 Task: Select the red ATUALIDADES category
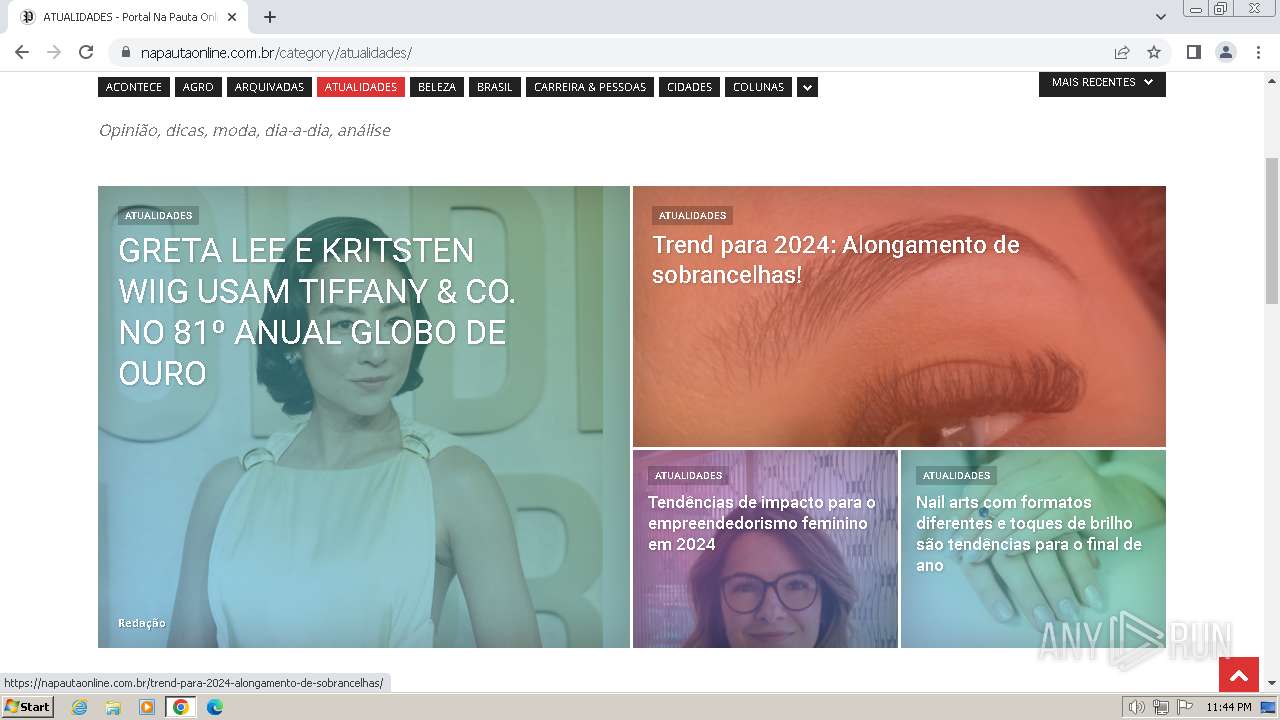[x=361, y=87]
